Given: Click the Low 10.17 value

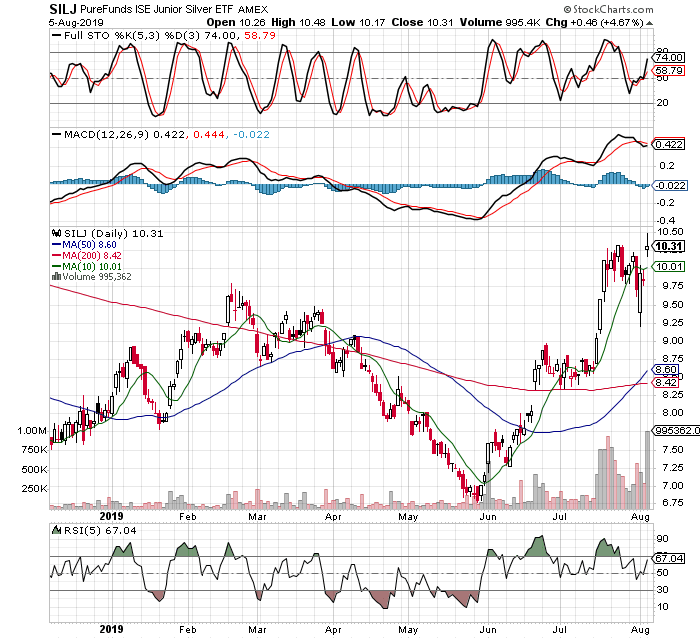Looking at the screenshot, I should [x=358, y=22].
